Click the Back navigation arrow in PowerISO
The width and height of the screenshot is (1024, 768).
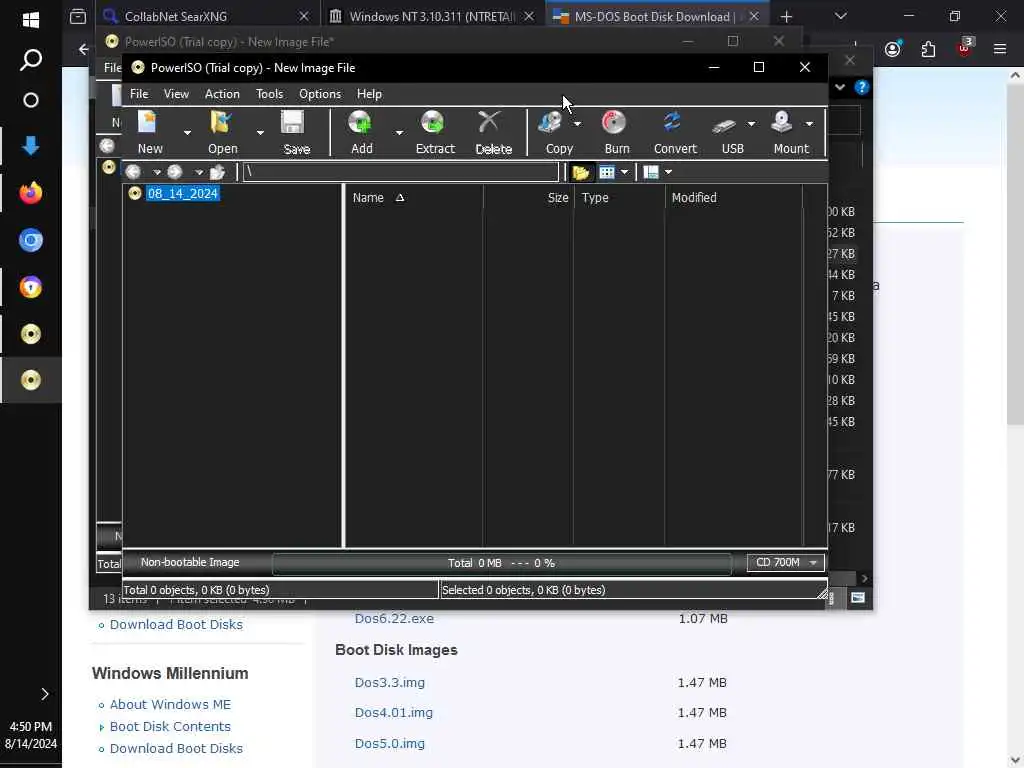pos(133,172)
